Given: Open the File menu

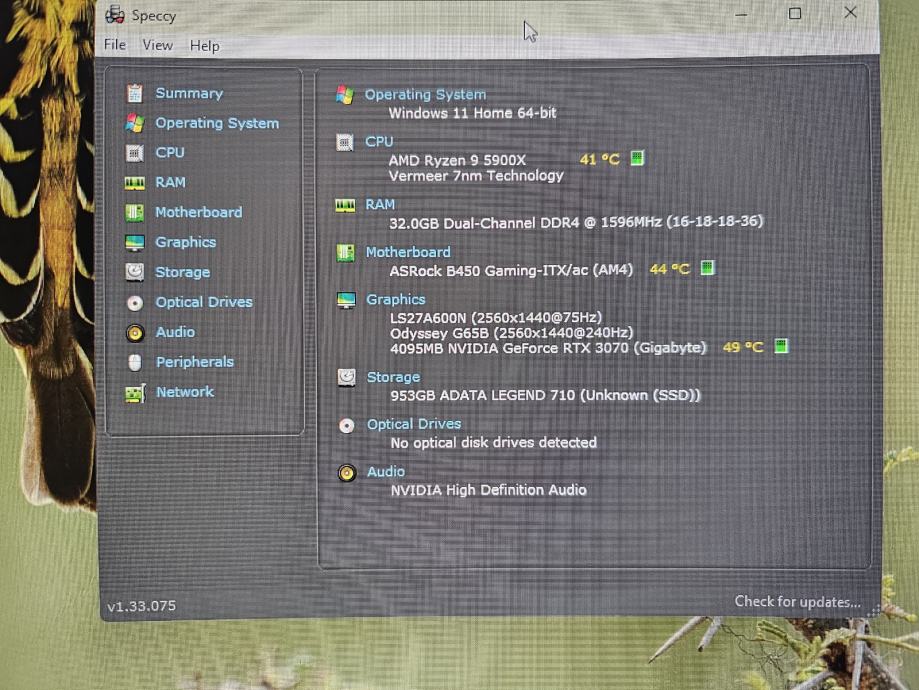Looking at the screenshot, I should coord(115,45).
